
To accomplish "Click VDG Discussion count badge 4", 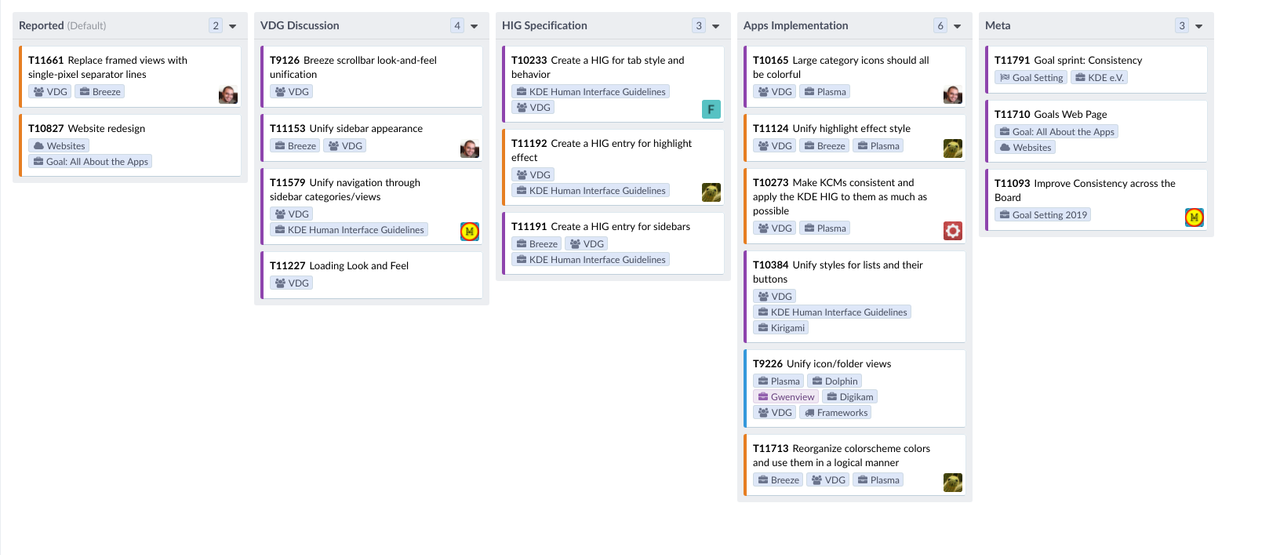I will pos(457,26).
